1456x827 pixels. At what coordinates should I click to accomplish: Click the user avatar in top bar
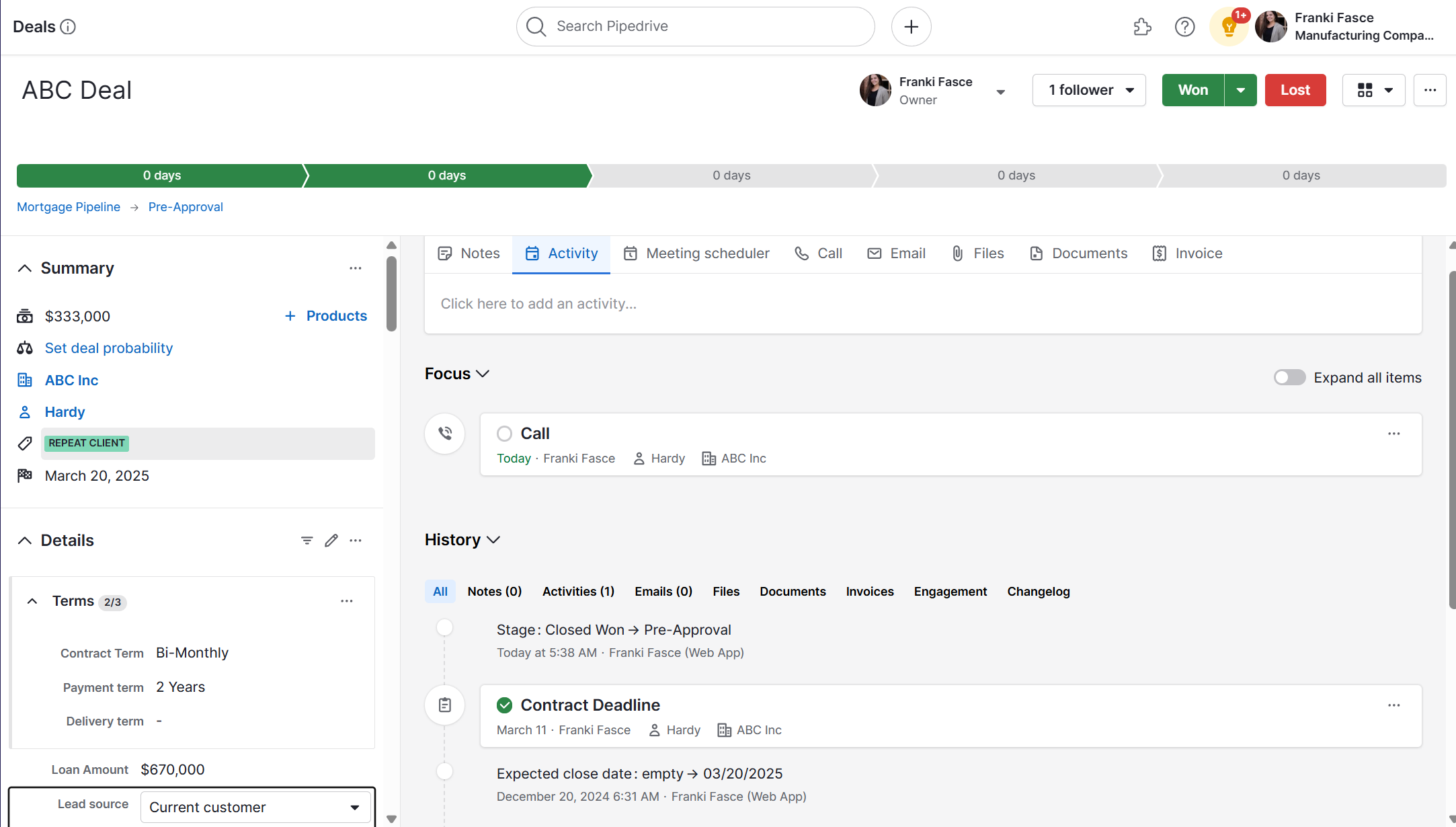click(1270, 27)
